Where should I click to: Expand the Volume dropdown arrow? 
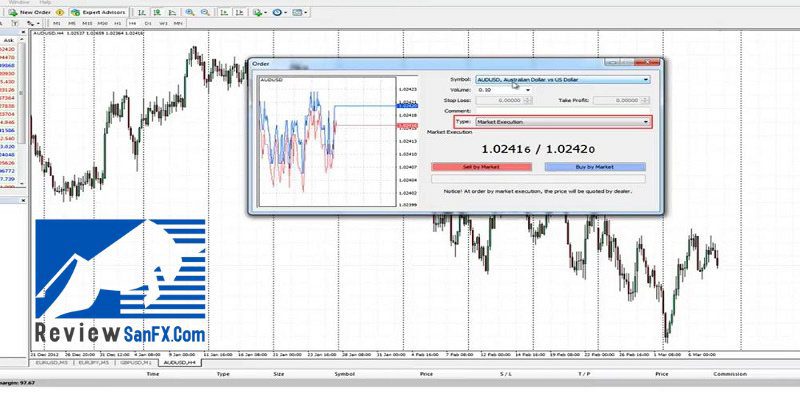click(527, 89)
